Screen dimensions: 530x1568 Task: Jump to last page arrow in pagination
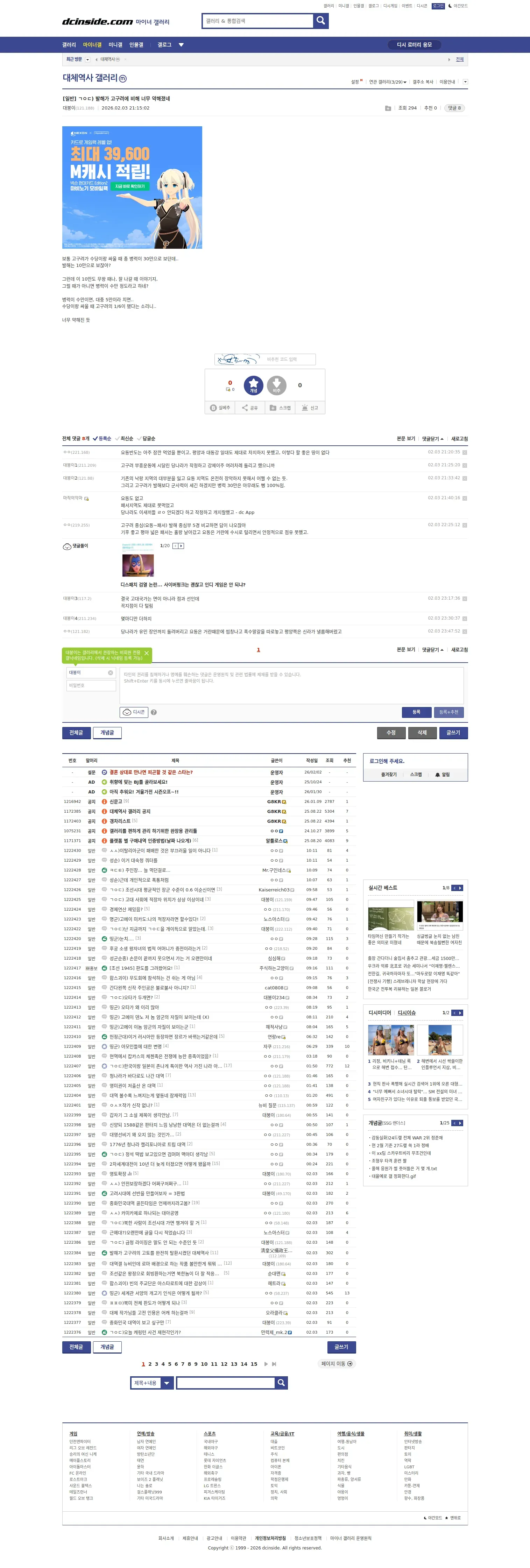pyautogui.click(x=274, y=1364)
